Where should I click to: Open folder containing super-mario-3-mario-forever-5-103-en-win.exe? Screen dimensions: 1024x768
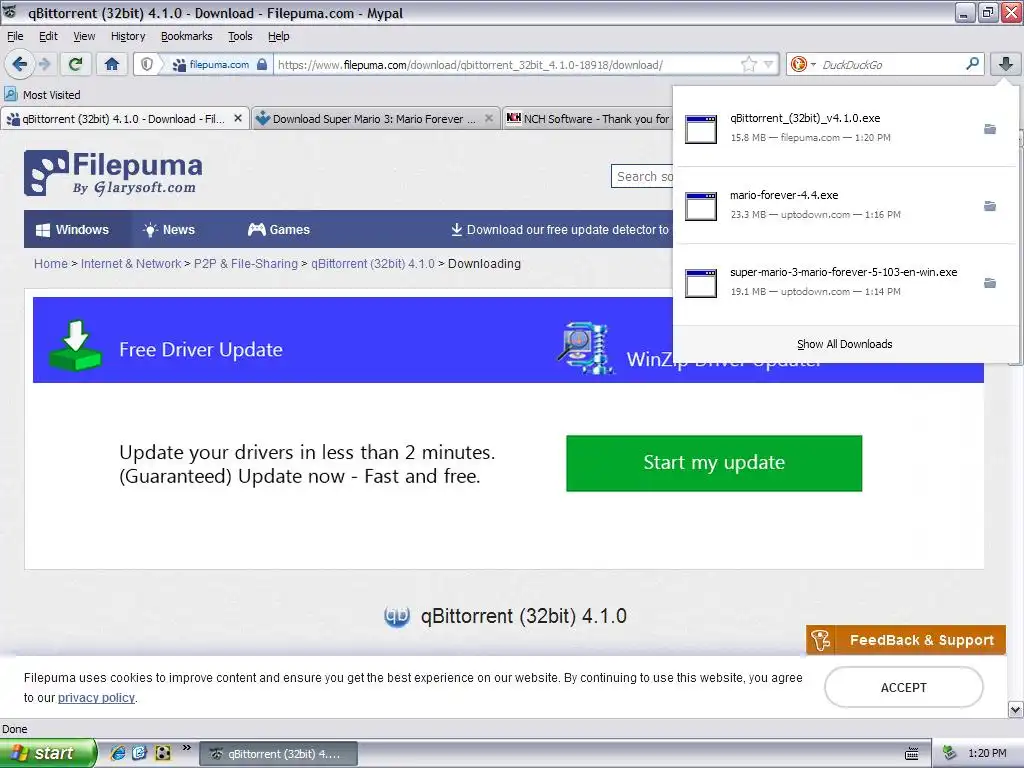click(x=990, y=283)
